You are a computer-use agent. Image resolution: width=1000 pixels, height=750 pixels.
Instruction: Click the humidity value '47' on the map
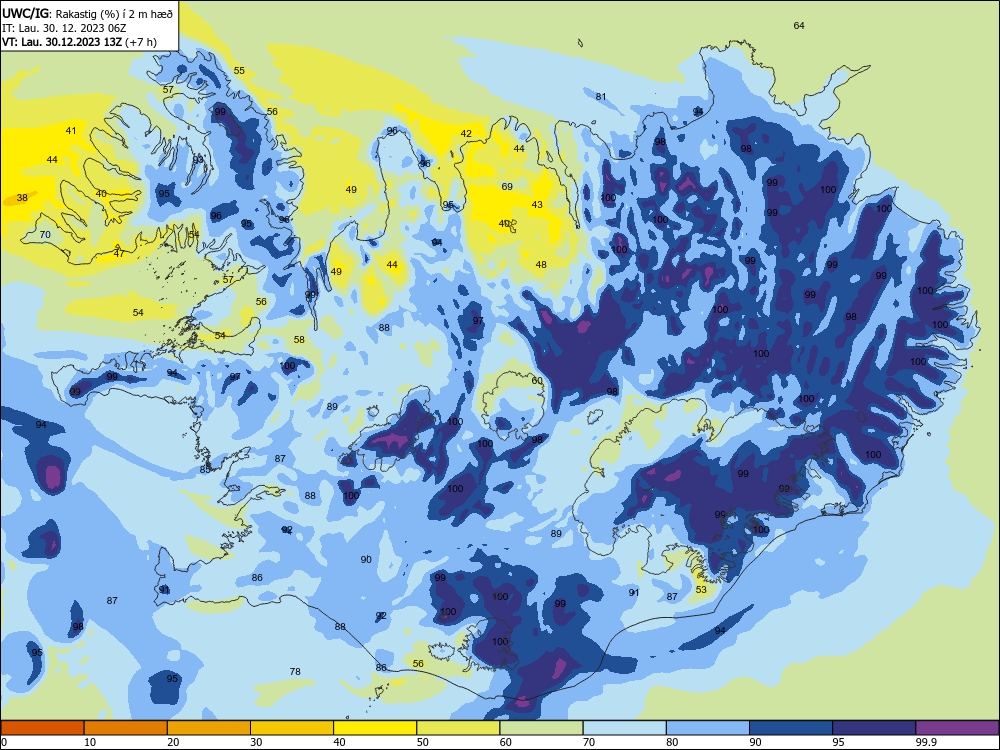tap(119, 253)
